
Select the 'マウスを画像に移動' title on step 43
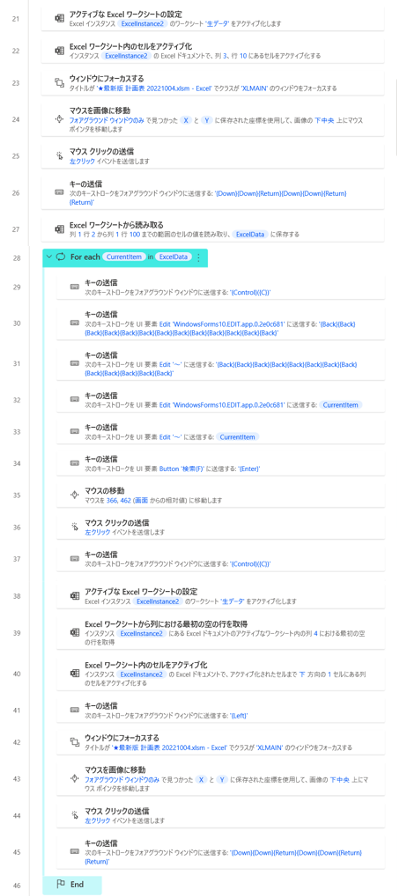pos(115,769)
